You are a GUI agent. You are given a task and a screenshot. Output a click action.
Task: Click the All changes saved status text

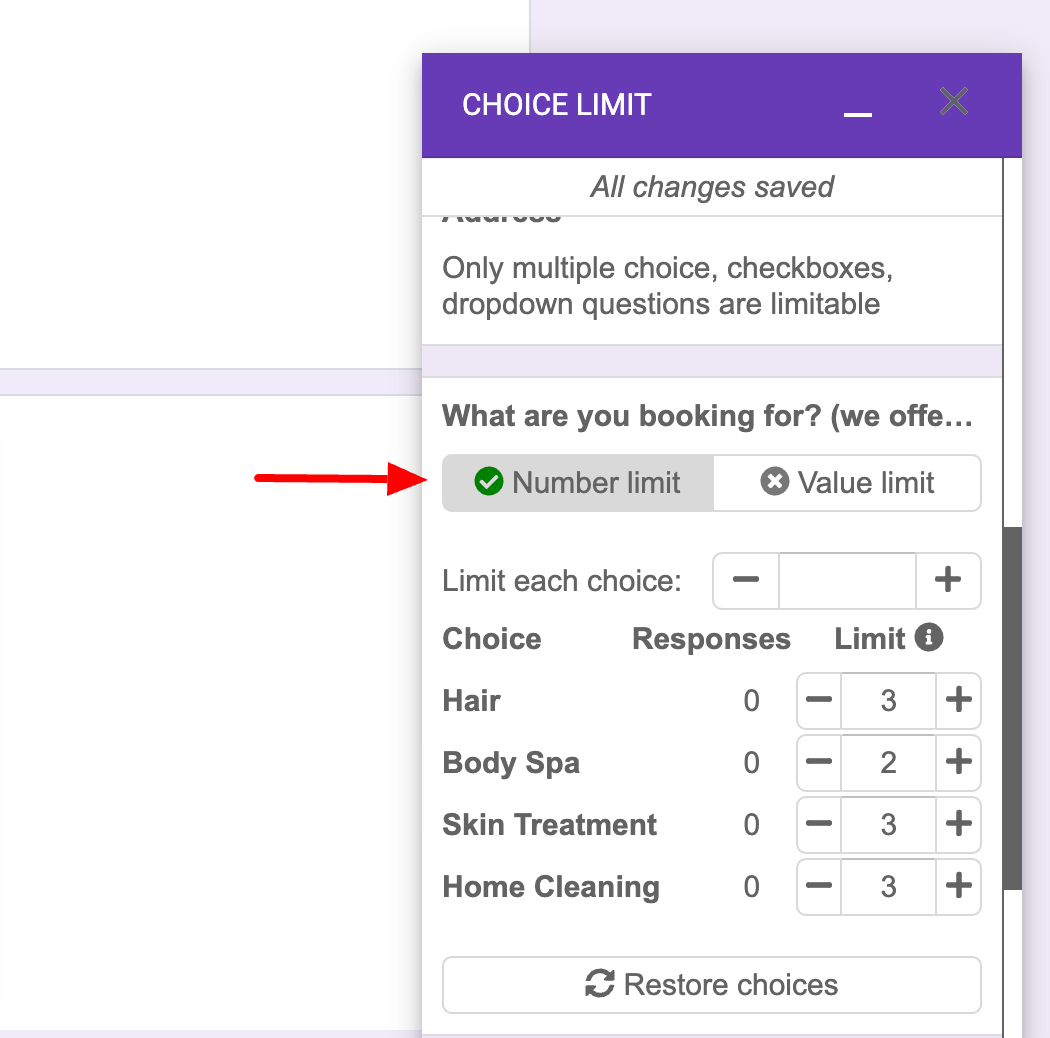(712, 187)
